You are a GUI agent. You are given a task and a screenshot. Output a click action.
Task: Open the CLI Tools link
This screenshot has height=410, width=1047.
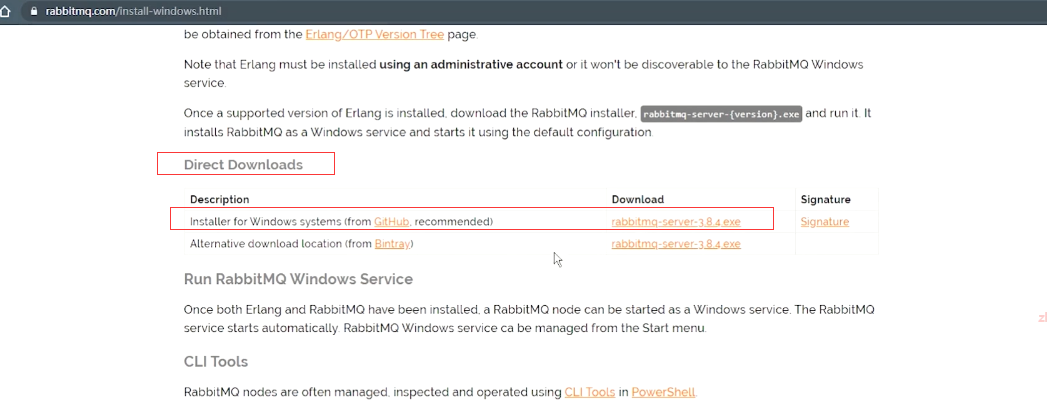pyautogui.click(x=590, y=392)
